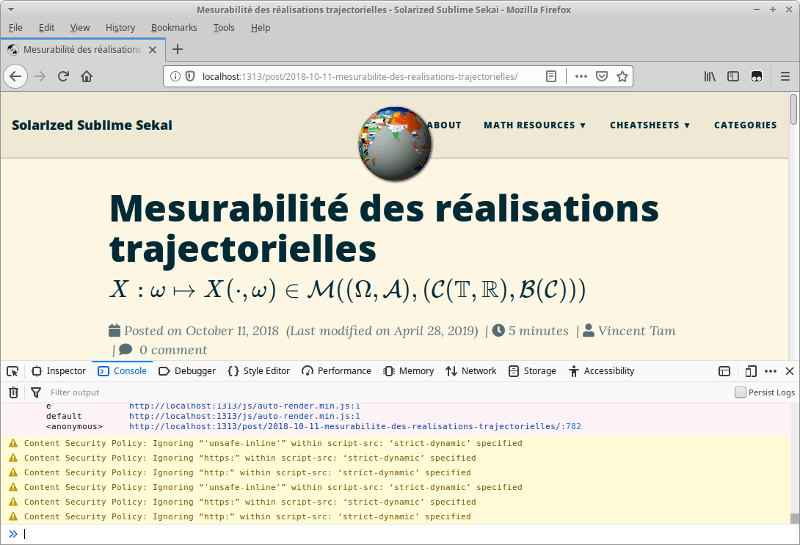800x545 pixels.
Task: Click the browser Reload button
Action: [63, 76]
